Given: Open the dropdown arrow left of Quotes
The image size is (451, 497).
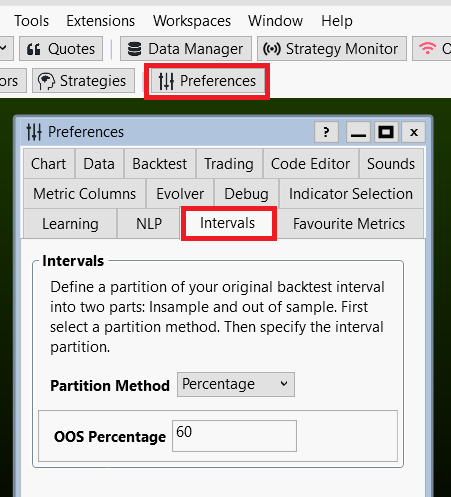Looking at the screenshot, I should pos(5,49).
